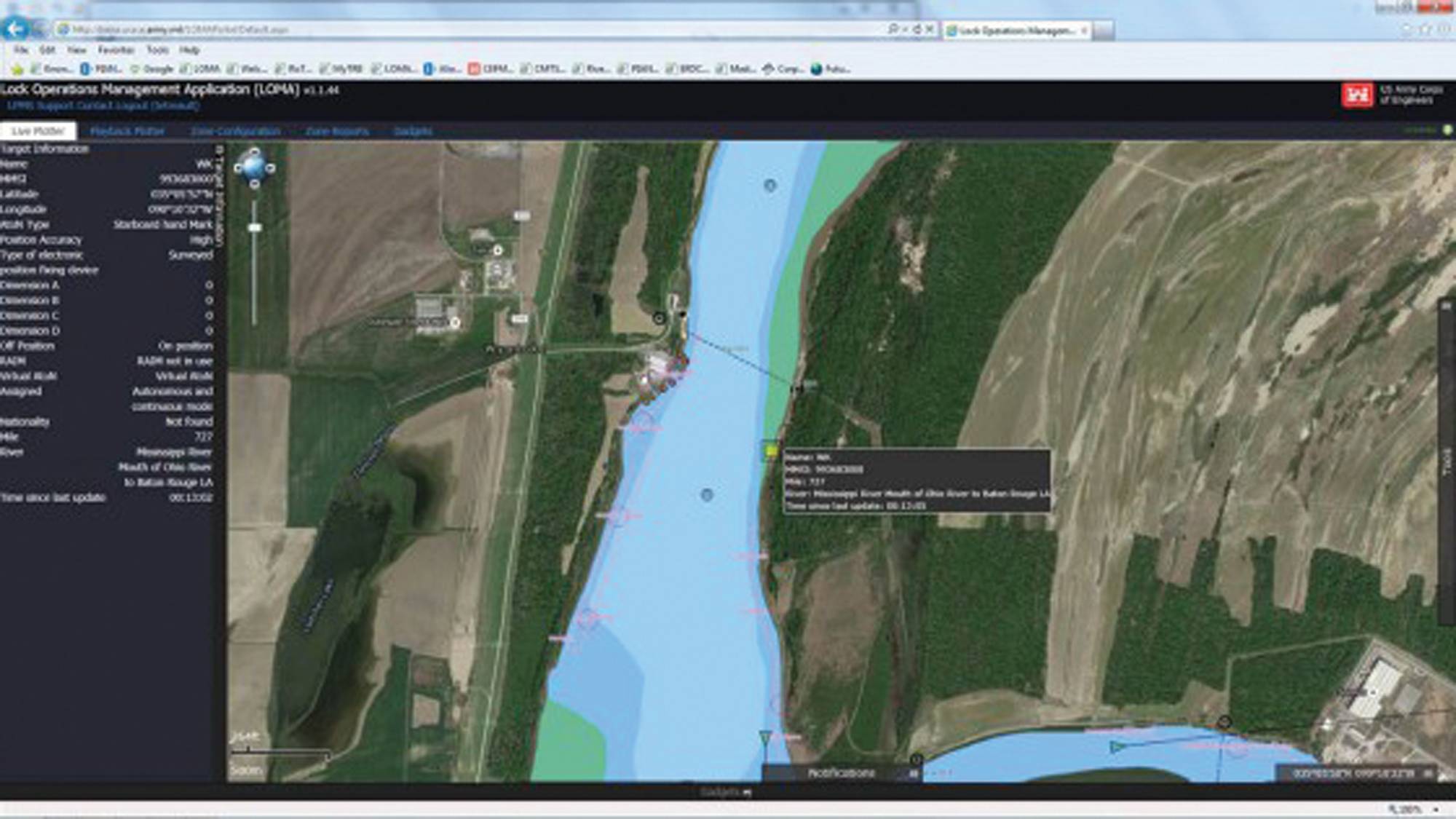Select the black circle marker on west bank
Viewport: 1456px width, 819px height.
pos(659,318)
